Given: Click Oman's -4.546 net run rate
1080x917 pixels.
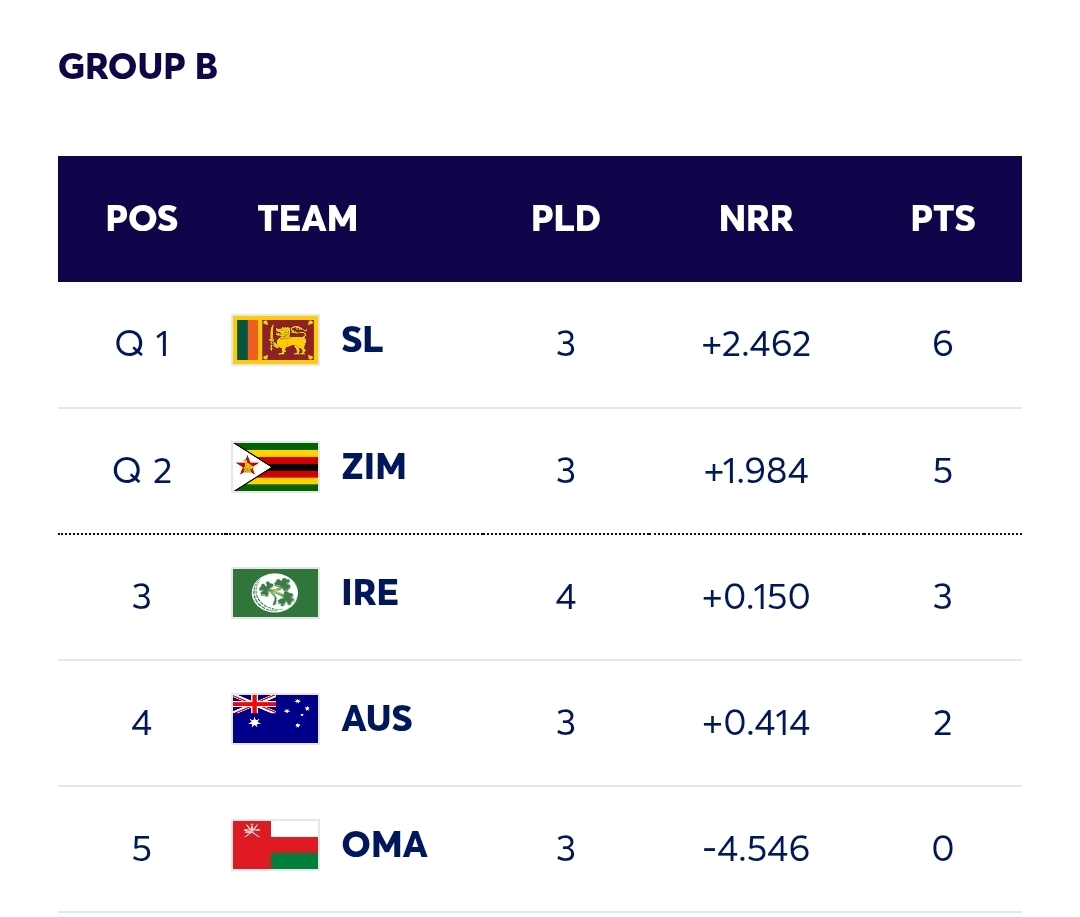Looking at the screenshot, I should [756, 849].
